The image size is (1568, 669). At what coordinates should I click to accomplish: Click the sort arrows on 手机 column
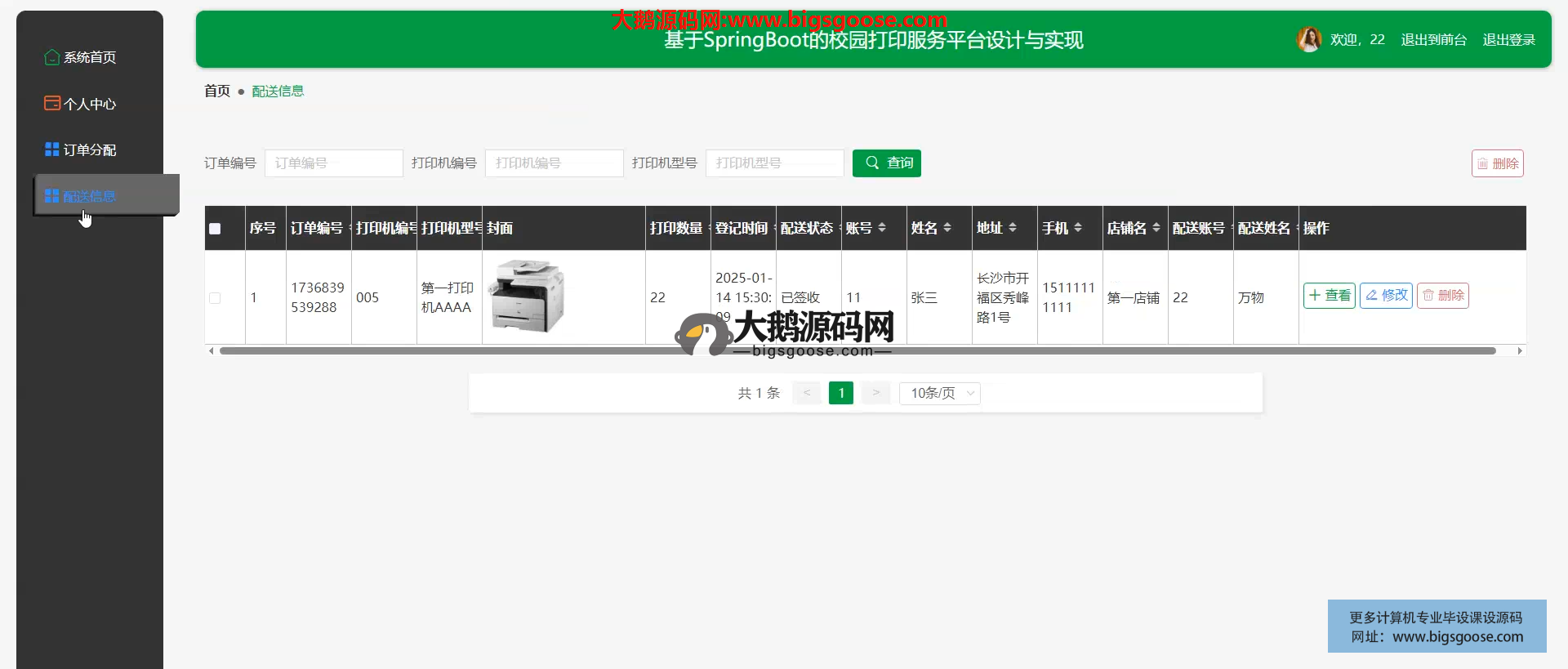[1078, 228]
